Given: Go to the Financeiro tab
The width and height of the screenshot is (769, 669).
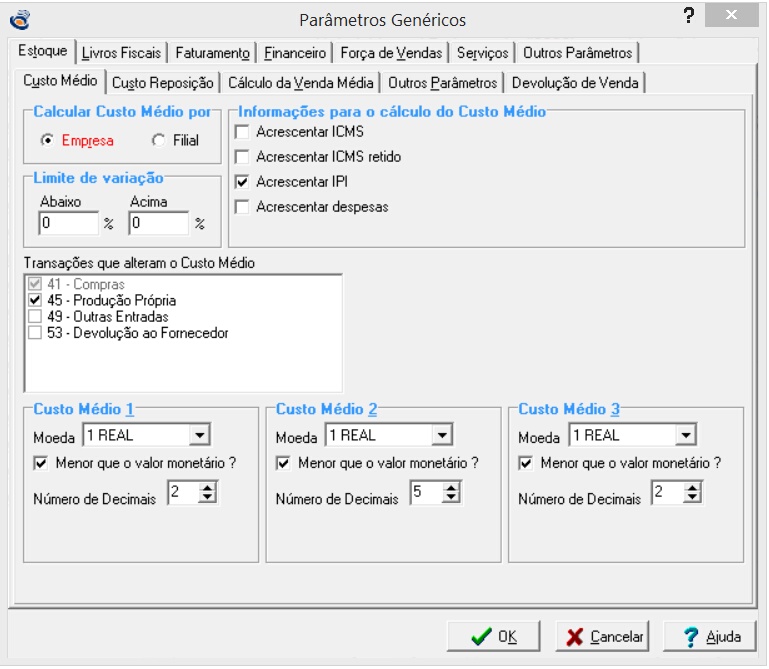Looking at the screenshot, I should coord(295,53).
